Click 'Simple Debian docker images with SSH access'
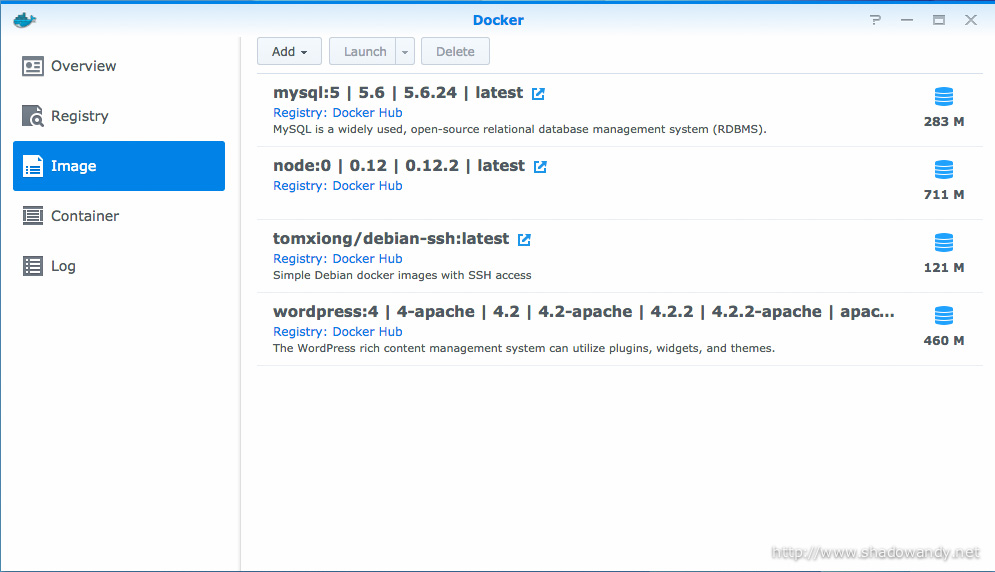The height and width of the screenshot is (572, 995). [x=402, y=276]
